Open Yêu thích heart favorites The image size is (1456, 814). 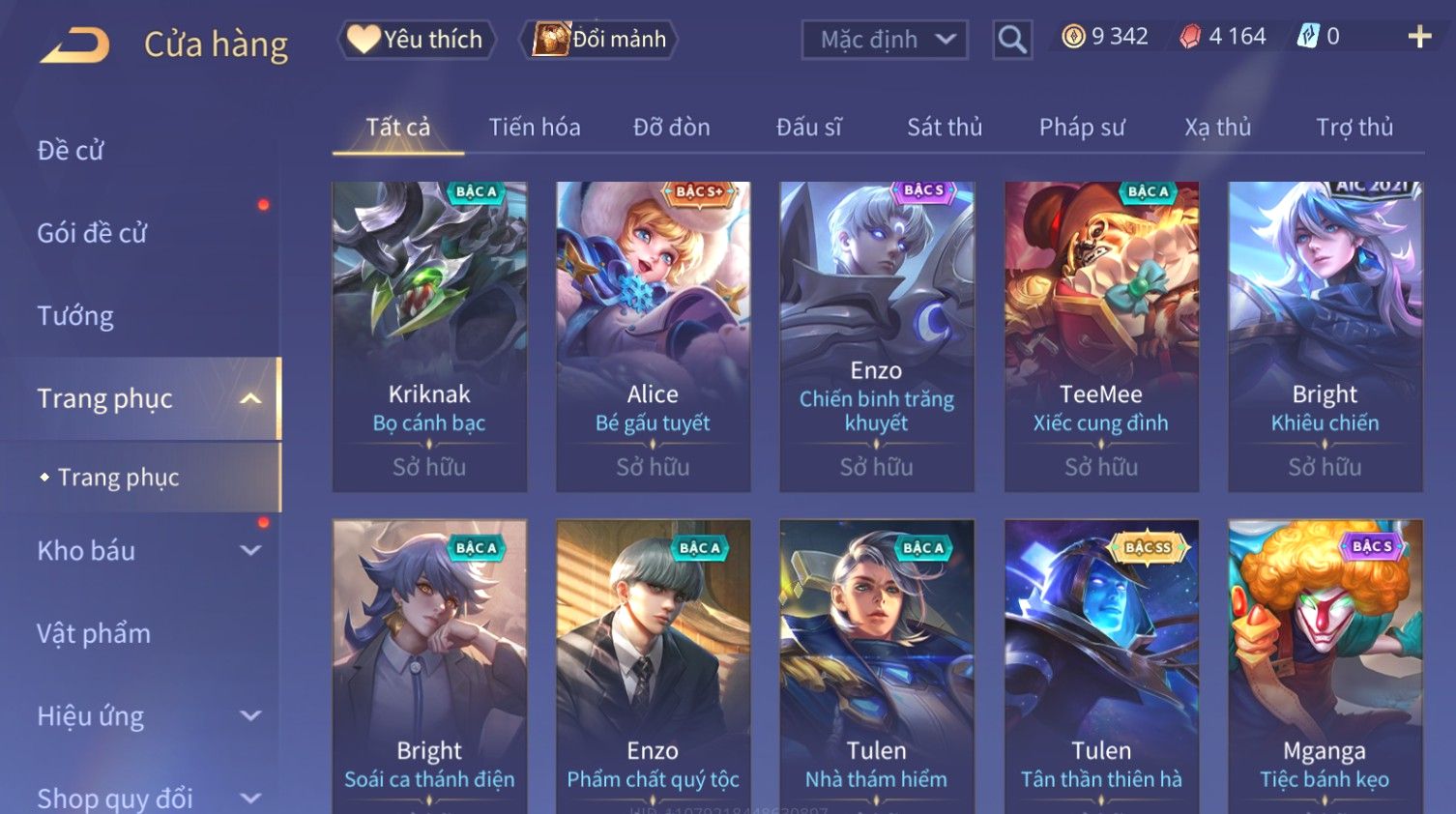pos(417,40)
